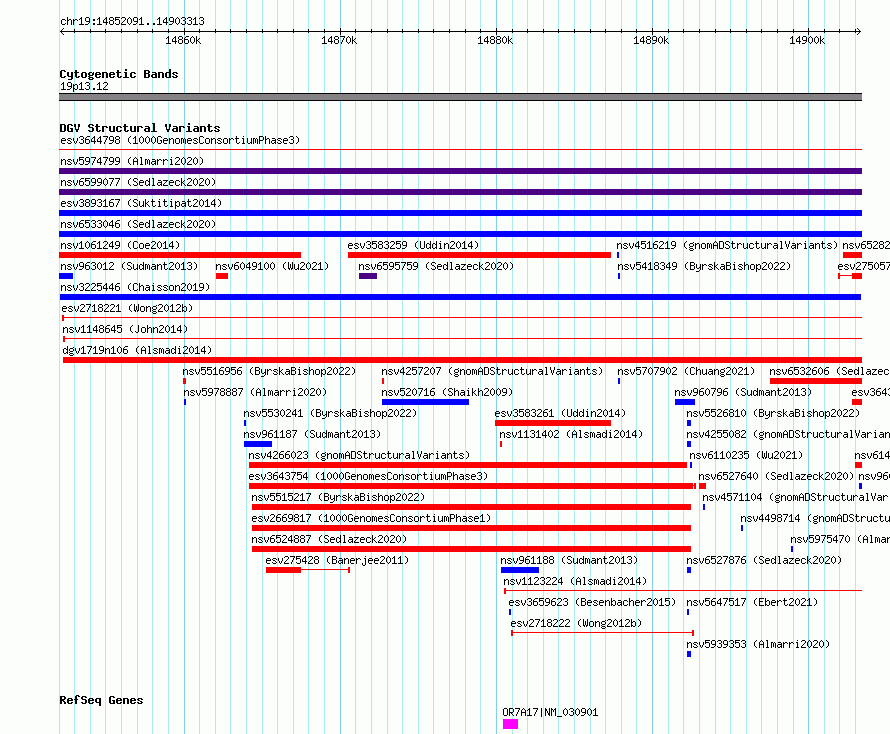Click nsv5978887 (Almarri2020) label
This screenshot has width=890, height=734.
(x=255, y=392)
